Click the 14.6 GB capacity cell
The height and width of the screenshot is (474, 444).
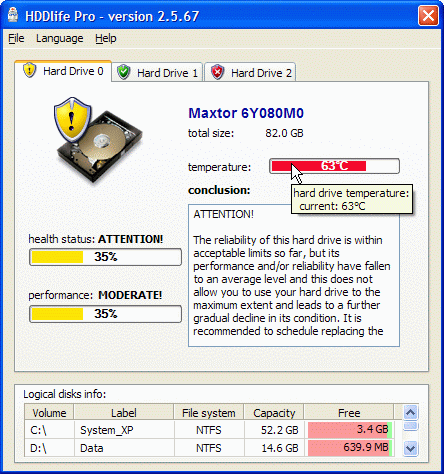point(274,448)
